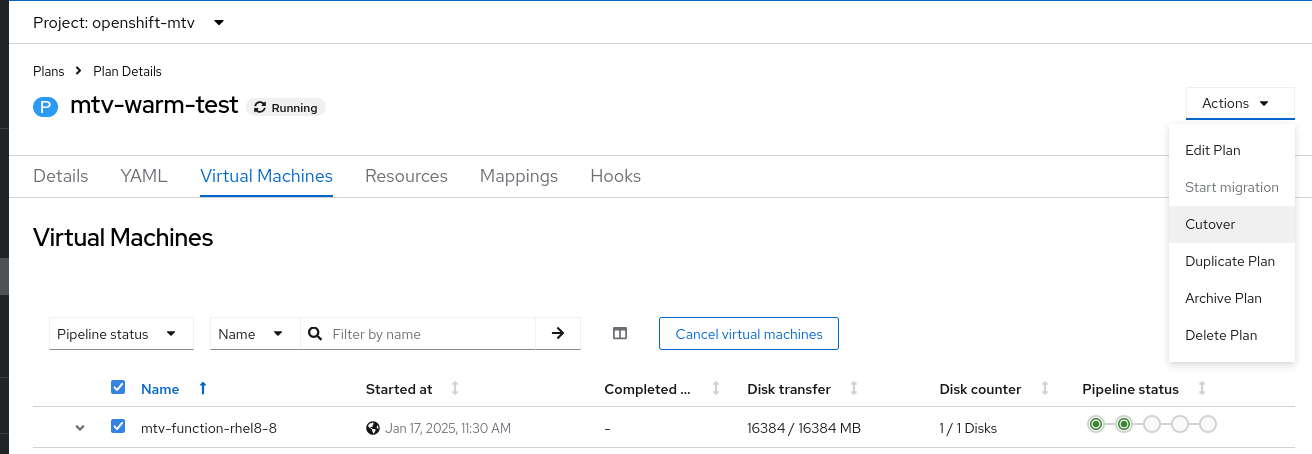Viewport: 1312px width, 454px height.
Task: Switch to the YAML tab
Action: click(x=144, y=176)
